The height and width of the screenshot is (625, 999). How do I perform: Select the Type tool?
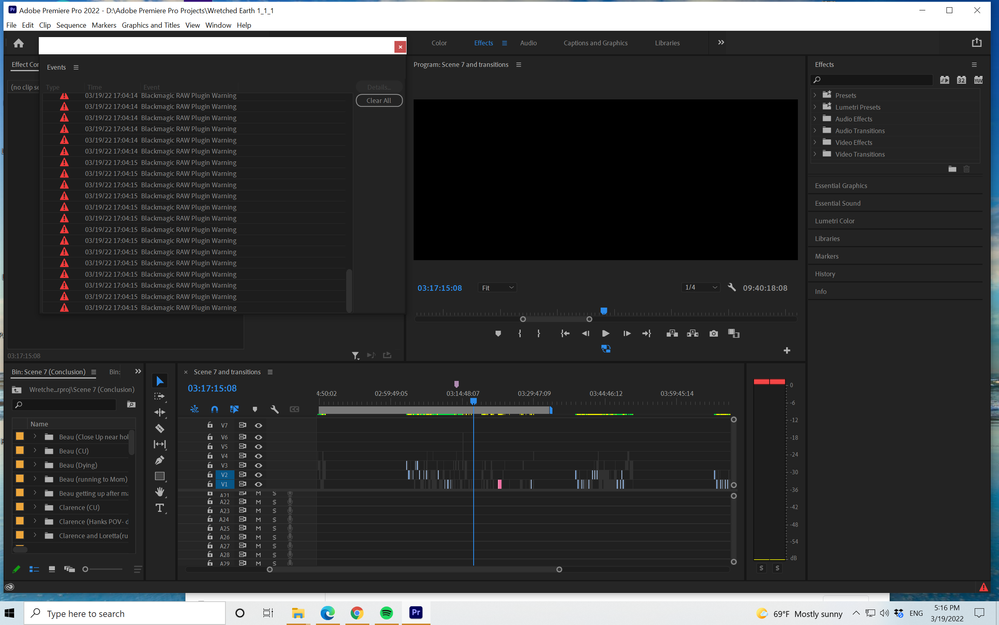tap(160, 508)
